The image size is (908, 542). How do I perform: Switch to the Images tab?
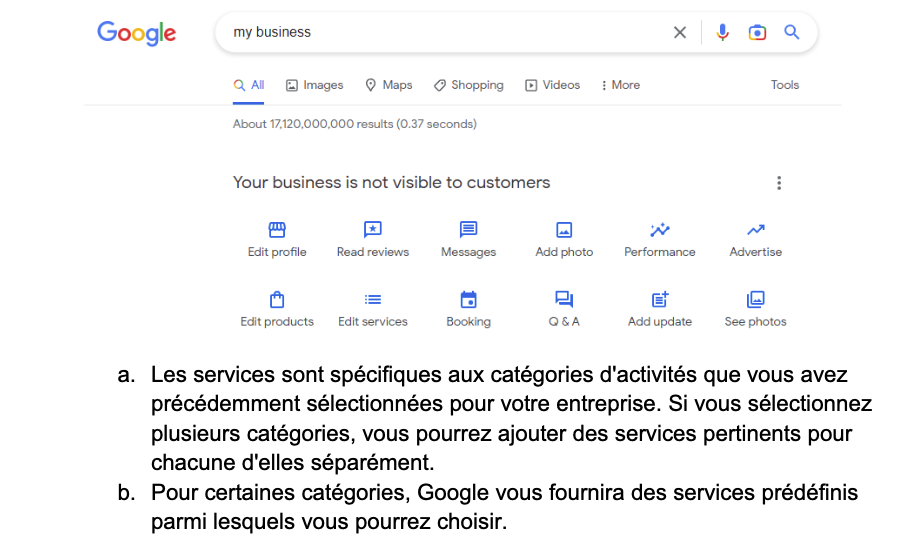[315, 85]
